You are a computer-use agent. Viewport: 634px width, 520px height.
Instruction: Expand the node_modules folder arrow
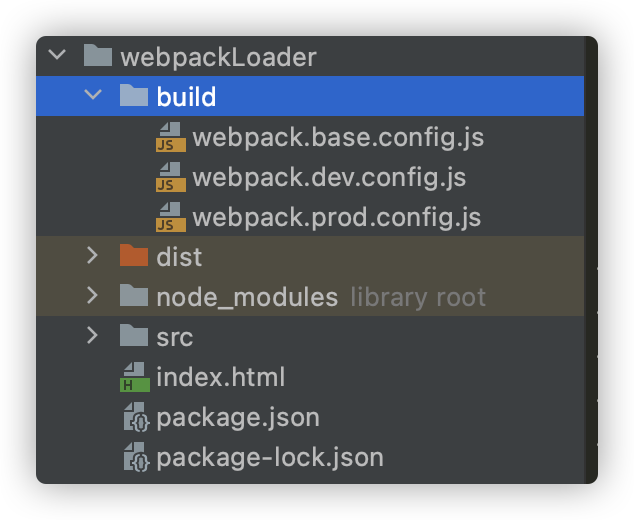coord(93,296)
